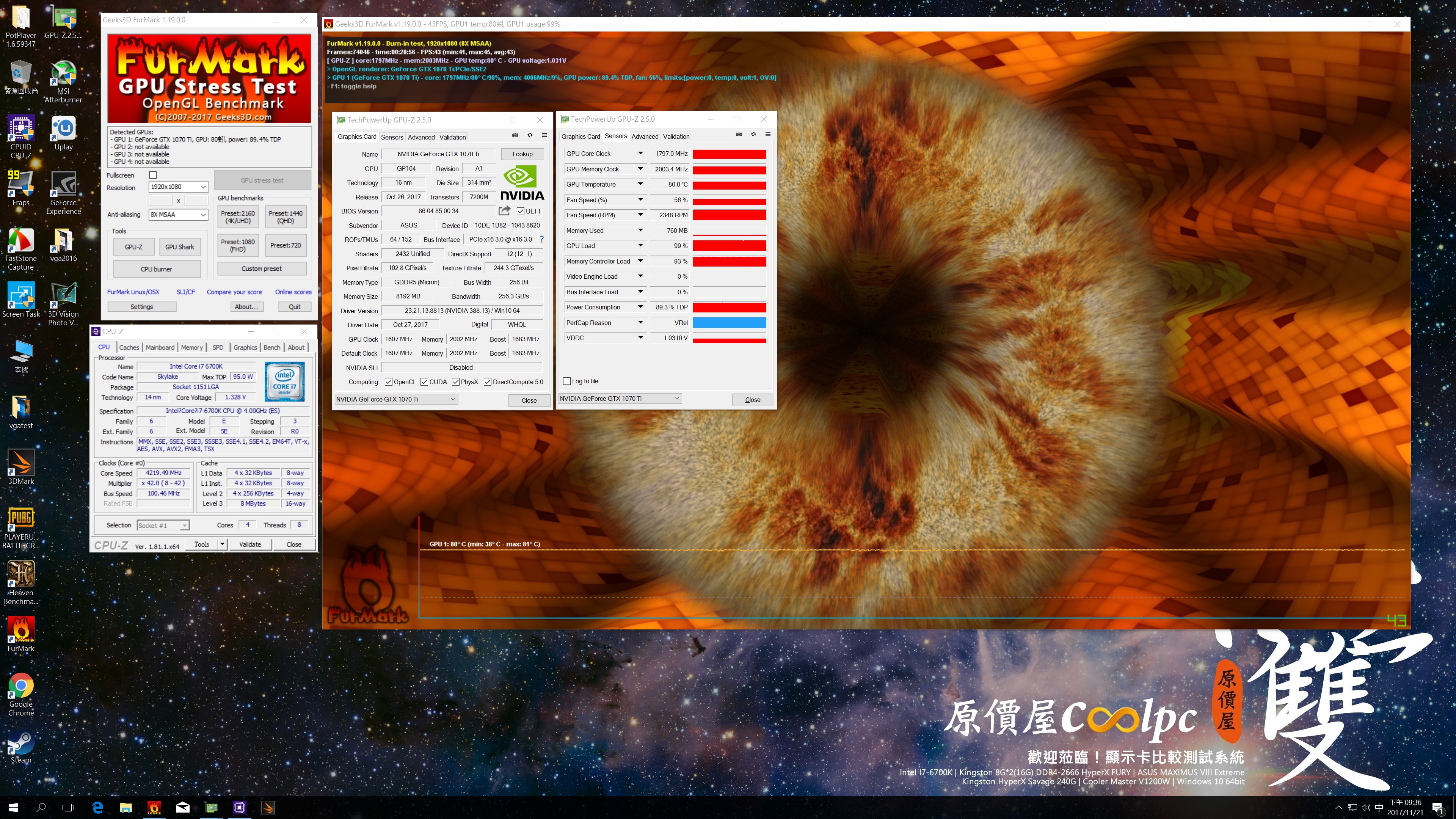
Task: Switch to Caches tab in CPU-Z
Action: click(x=129, y=348)
